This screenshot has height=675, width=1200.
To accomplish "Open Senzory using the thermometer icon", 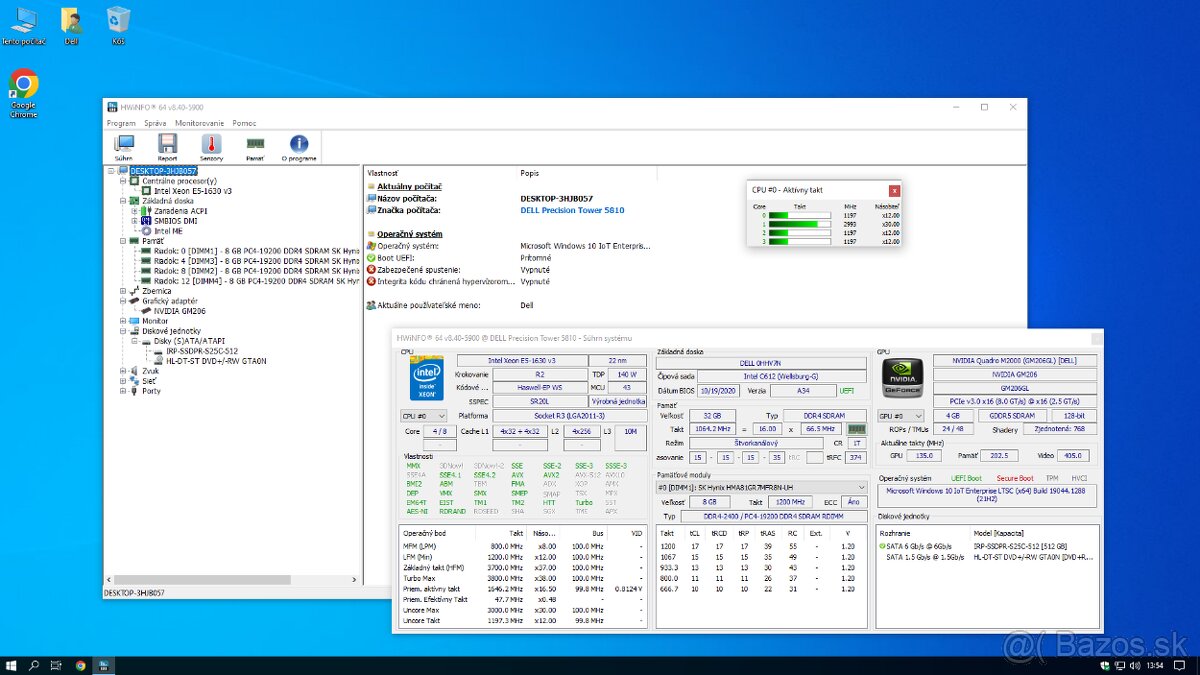I will click(x=209, y=142).
